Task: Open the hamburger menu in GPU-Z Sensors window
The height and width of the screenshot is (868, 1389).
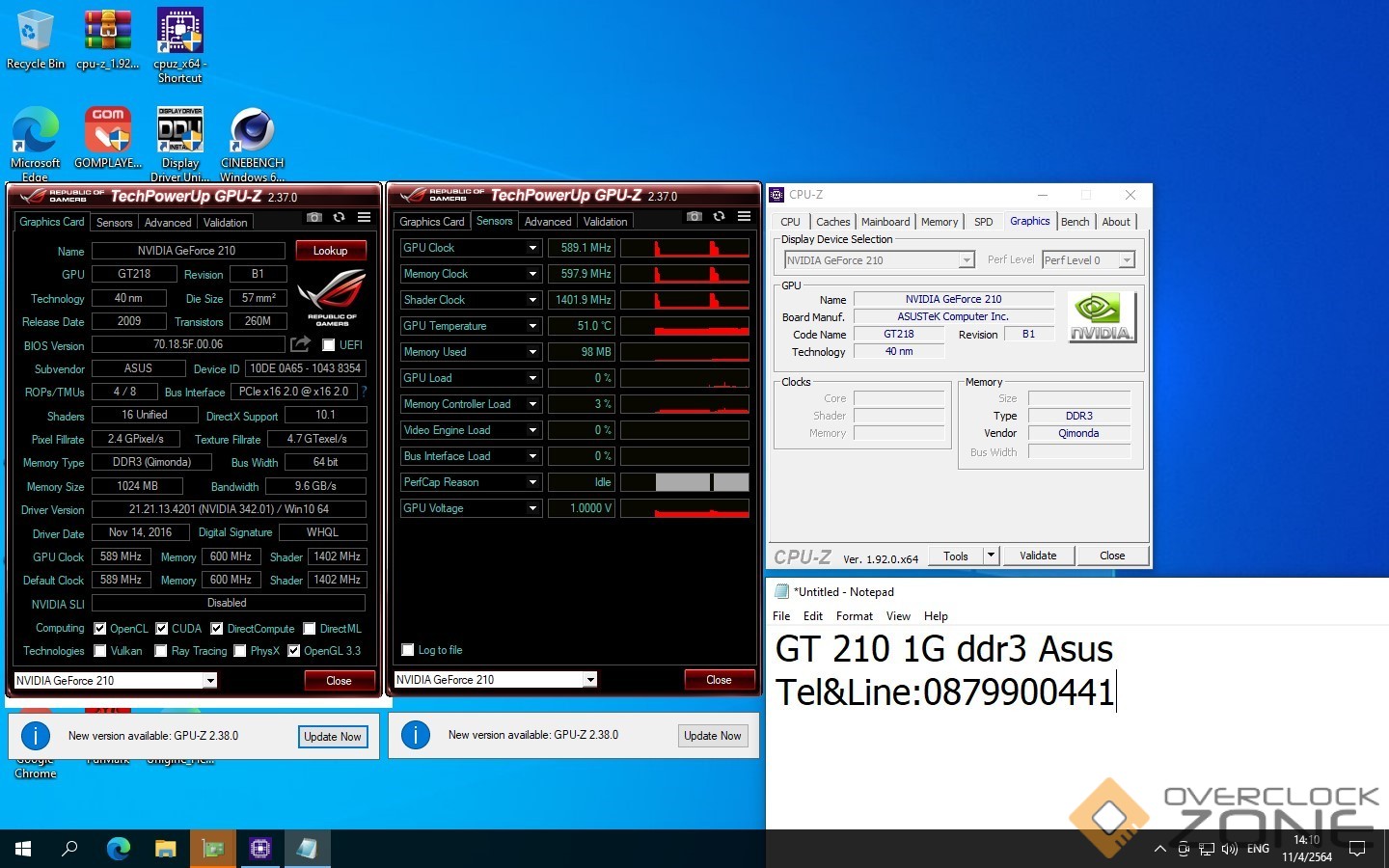Action: click(x=744, y=217)
